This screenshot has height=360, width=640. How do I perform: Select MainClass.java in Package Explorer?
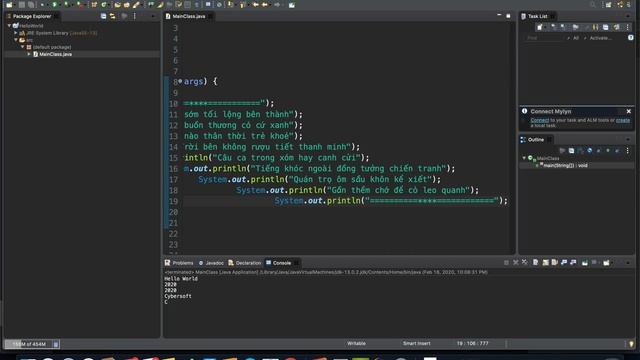pos(56,54)
